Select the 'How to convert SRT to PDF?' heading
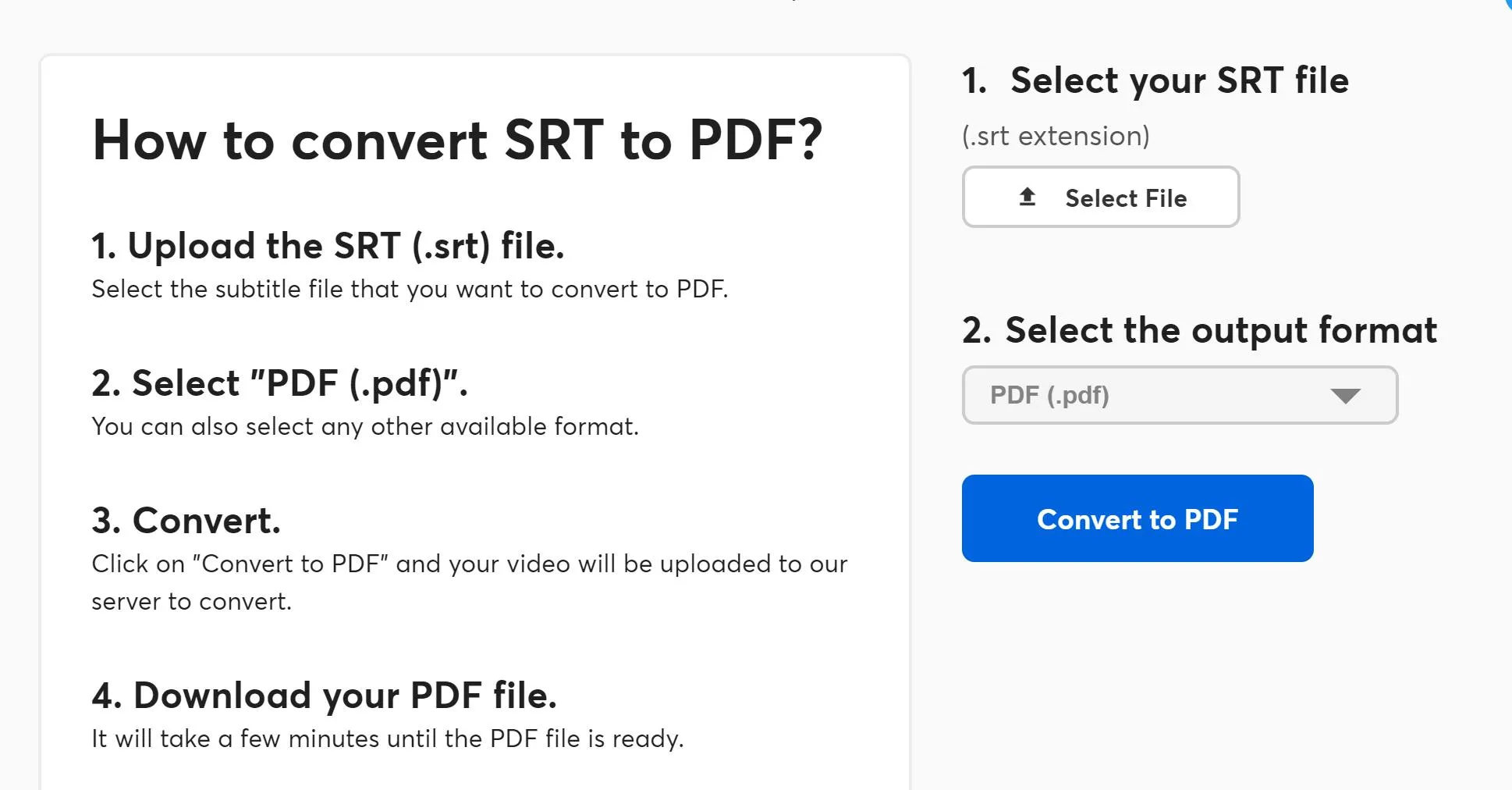The height and width of the screenshot is (790, 1512). tap(459, 141)
